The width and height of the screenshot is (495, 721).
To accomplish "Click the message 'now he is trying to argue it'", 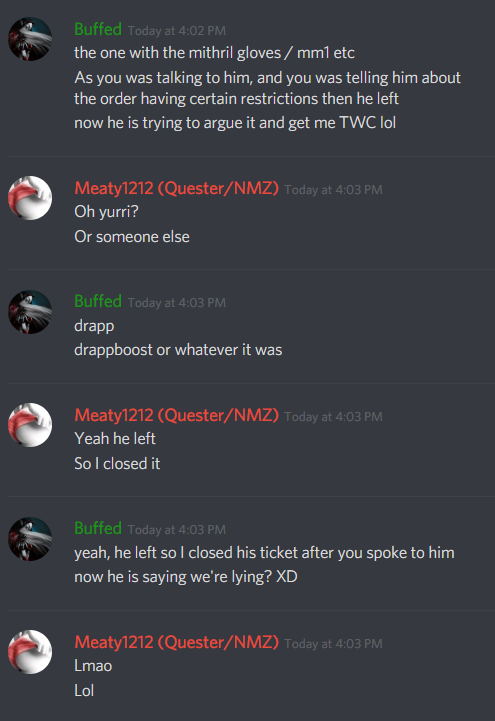I will (235, 123).
